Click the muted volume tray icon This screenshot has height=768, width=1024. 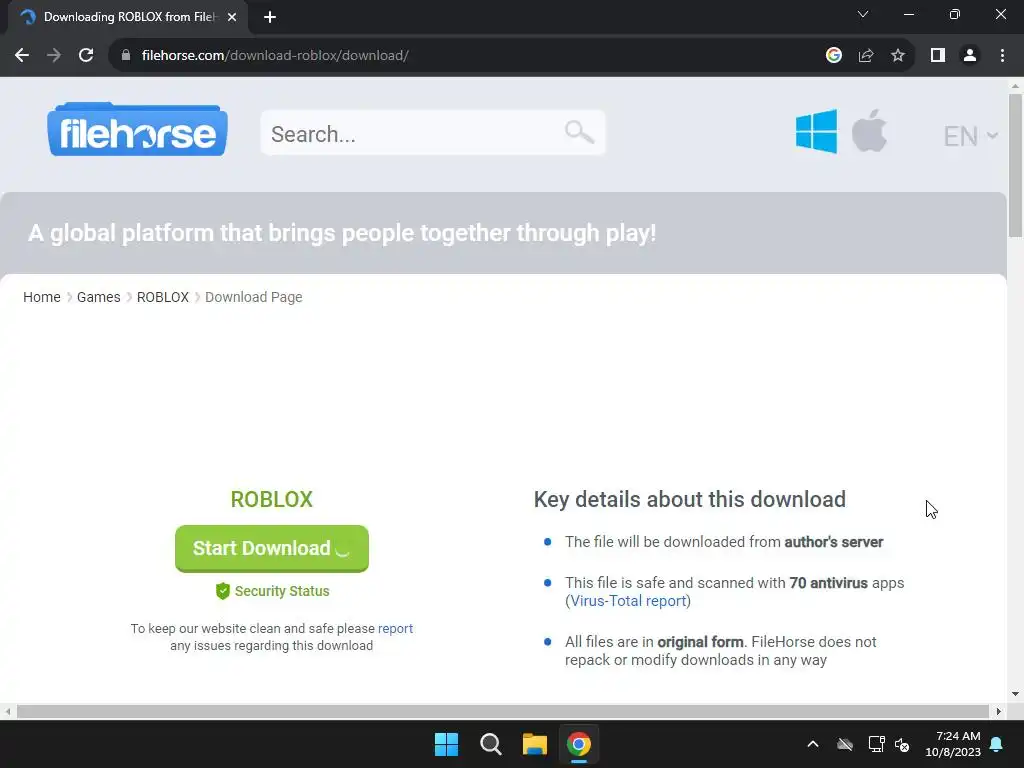tap(903, 744)
